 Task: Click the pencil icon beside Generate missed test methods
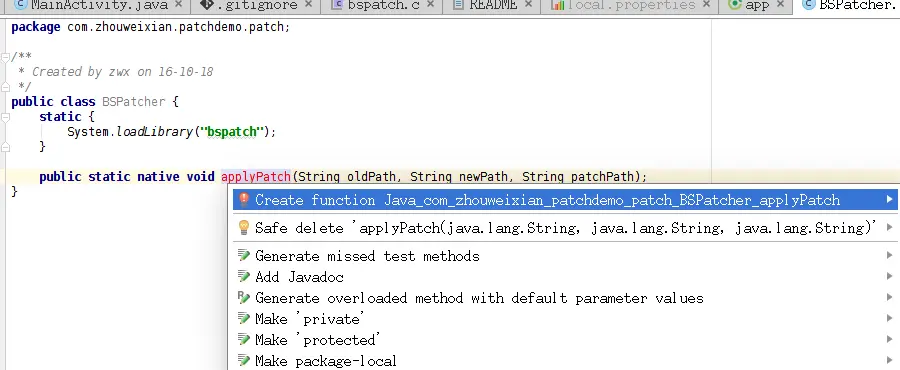point(244,255)
